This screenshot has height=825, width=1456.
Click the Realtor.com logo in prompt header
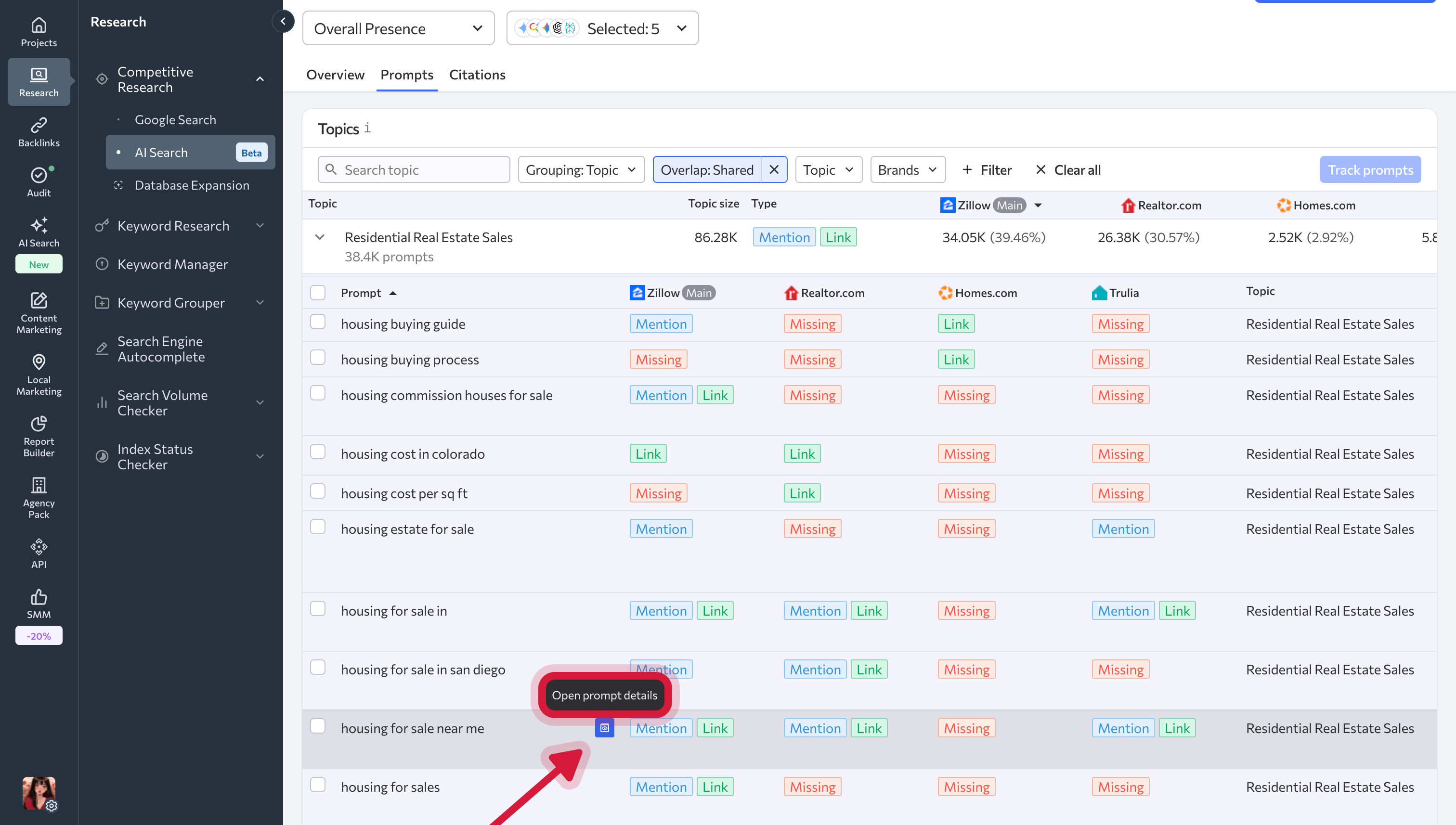tap(791, 293)
